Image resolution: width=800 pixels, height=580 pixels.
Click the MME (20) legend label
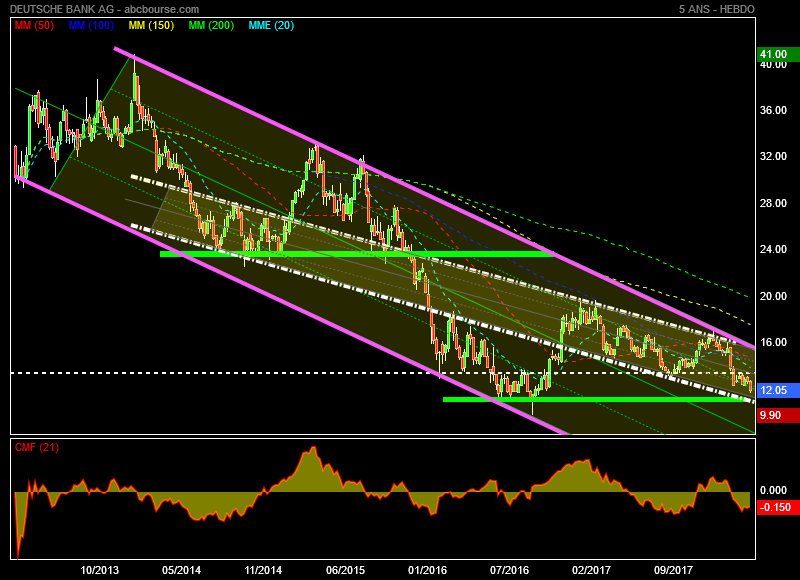[x=271, y=26]
